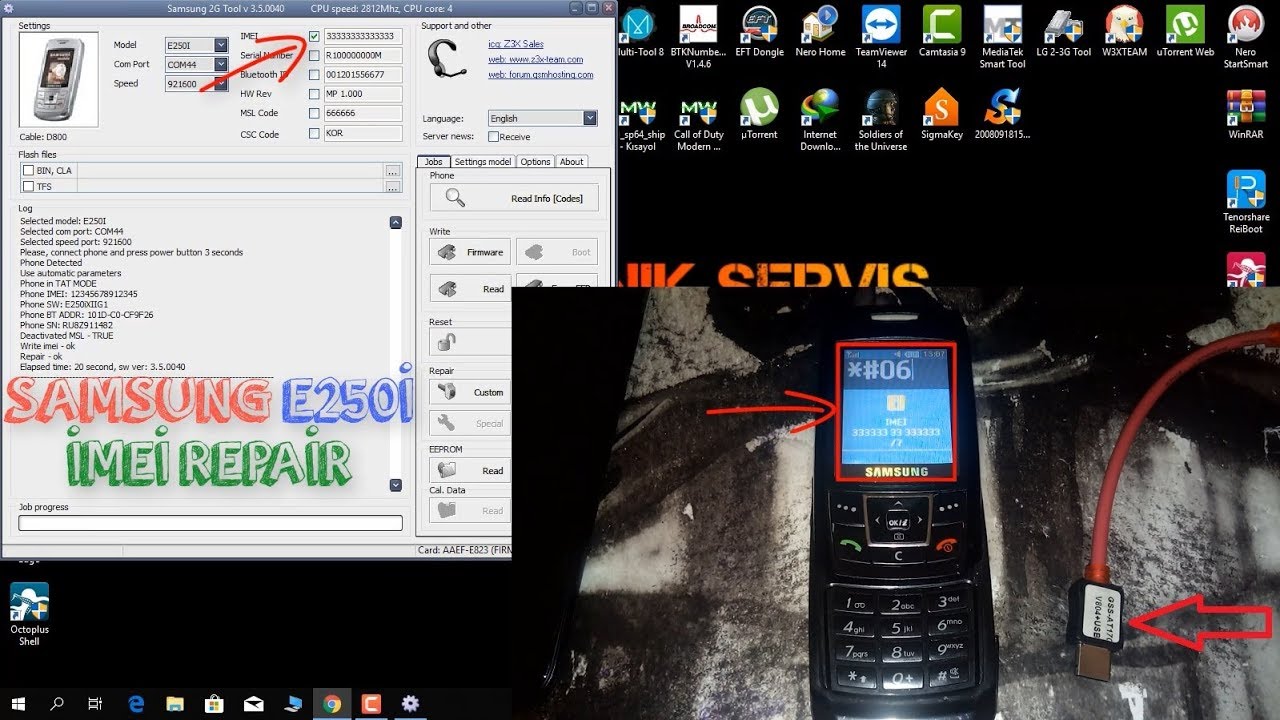Open Mail app from taskbar
The height and width of the screenshot is (720, 1280).
pos(253,704)
